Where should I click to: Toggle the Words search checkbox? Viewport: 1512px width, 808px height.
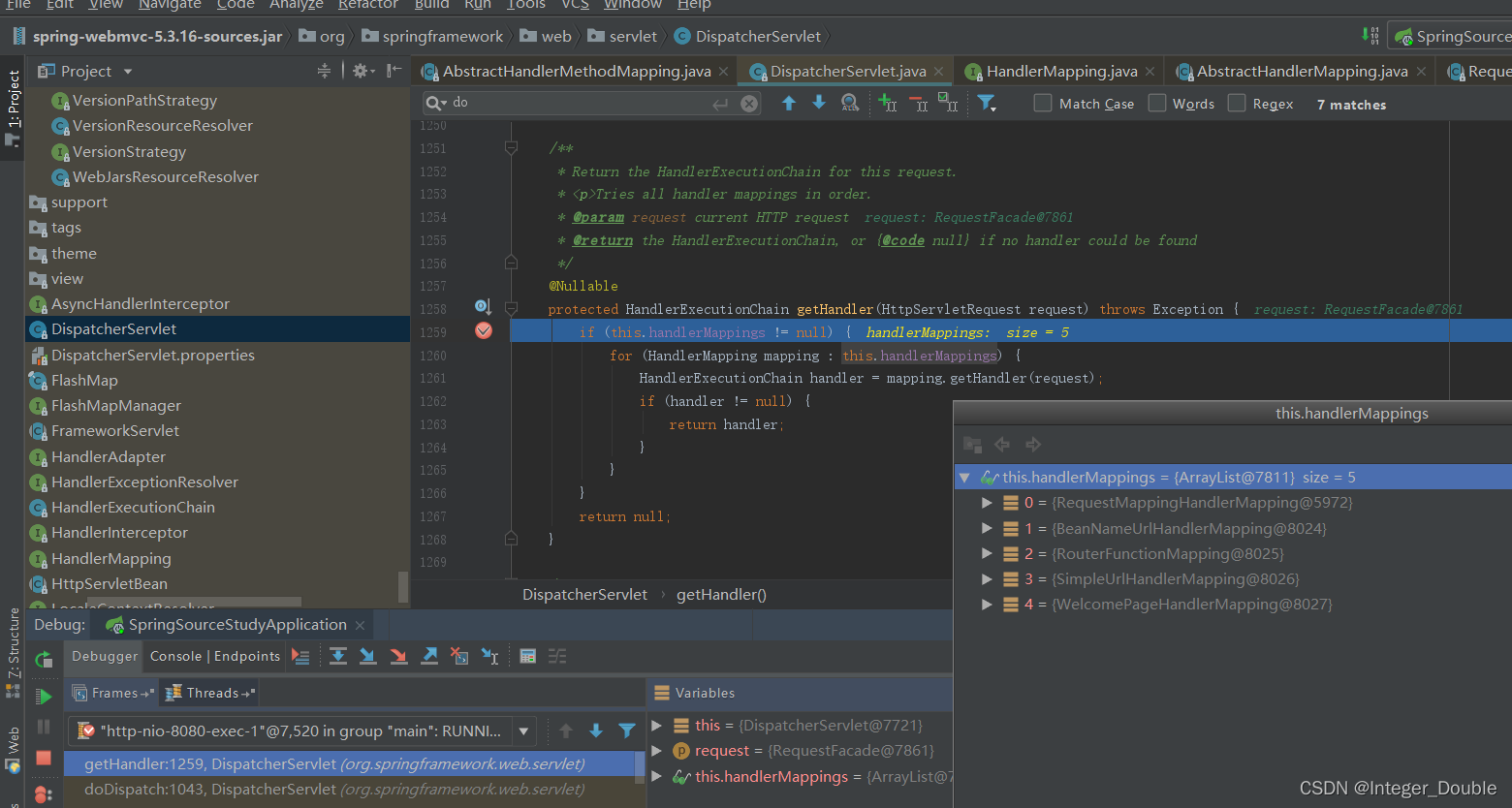pyautogui.click(x=1157, y=104)
